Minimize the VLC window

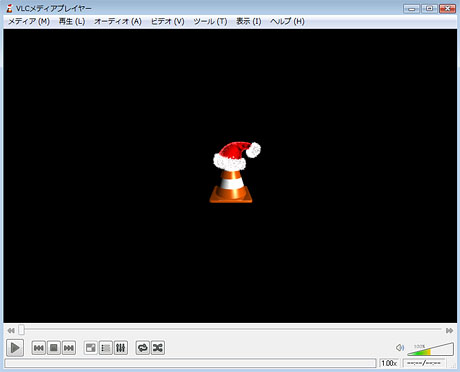(412, 9)
